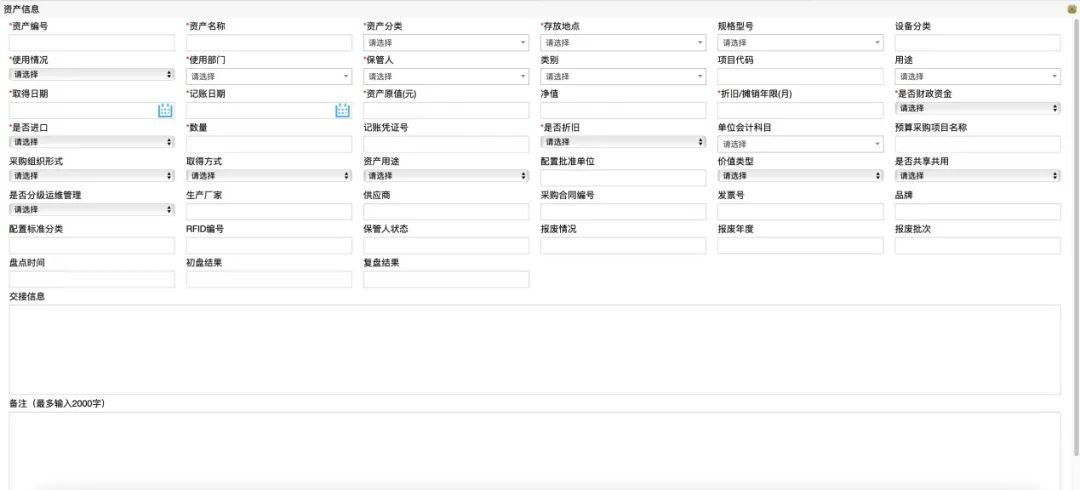Open the 记账日期 calendar picker
This screenshot has width=1080, height=490.
point(342,110)
